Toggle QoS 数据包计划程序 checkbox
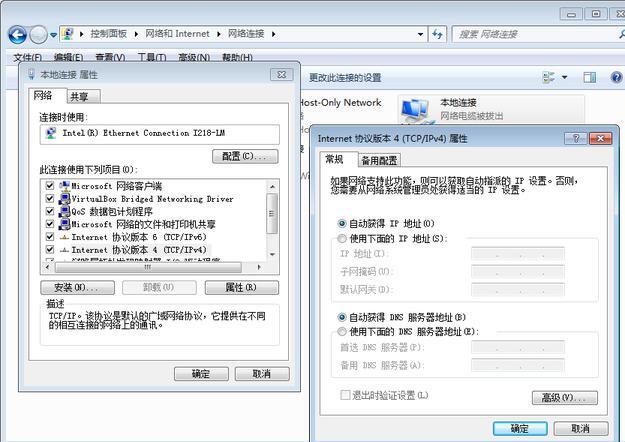This screenshot has height=442, width=625. click(x=49, y=211)
